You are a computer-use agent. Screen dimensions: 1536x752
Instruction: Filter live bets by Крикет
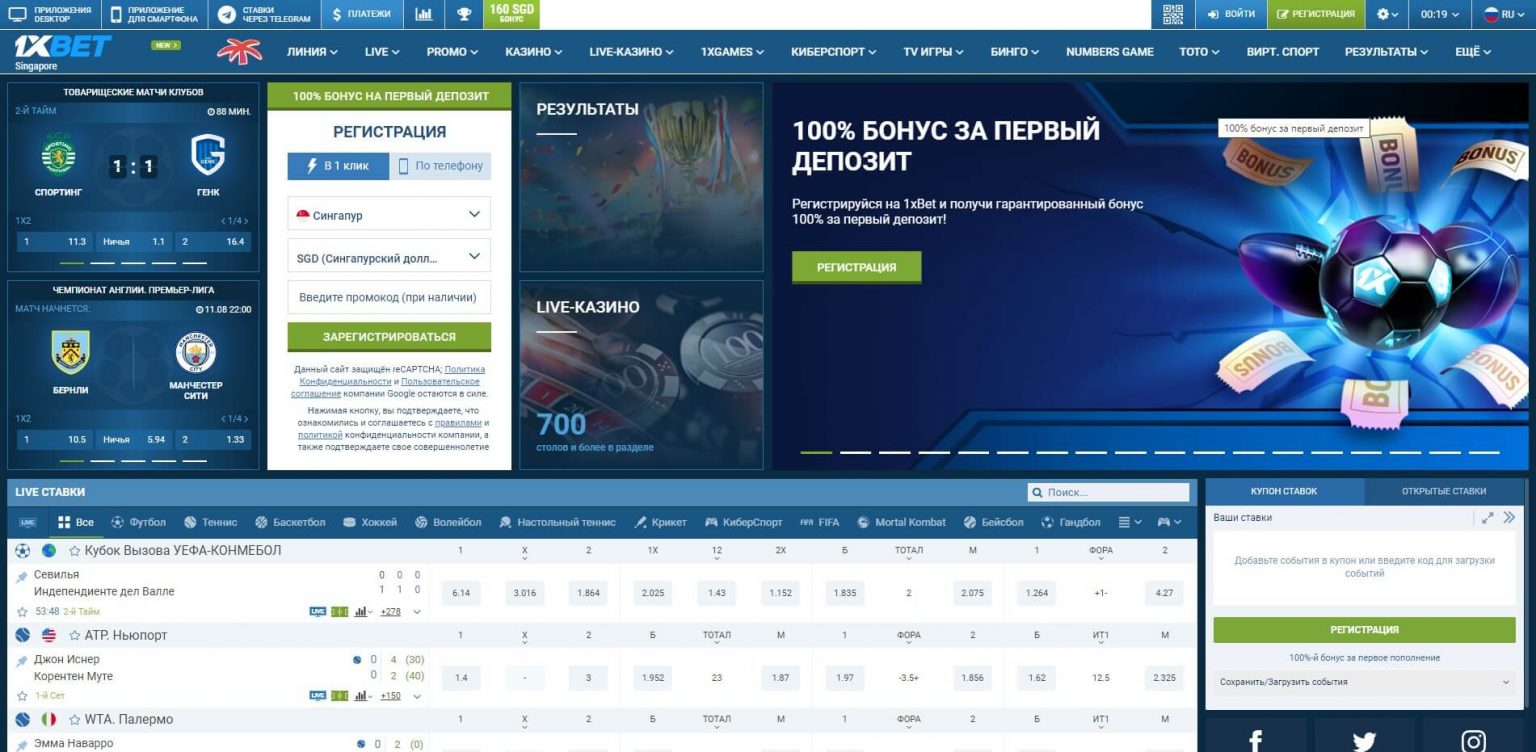pos(660,522)
